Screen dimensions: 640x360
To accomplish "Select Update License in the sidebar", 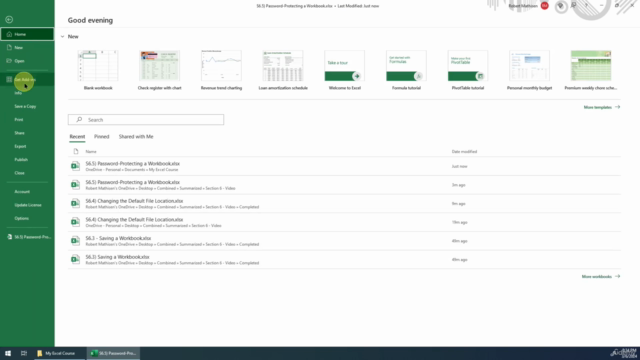I will [27, 205].
